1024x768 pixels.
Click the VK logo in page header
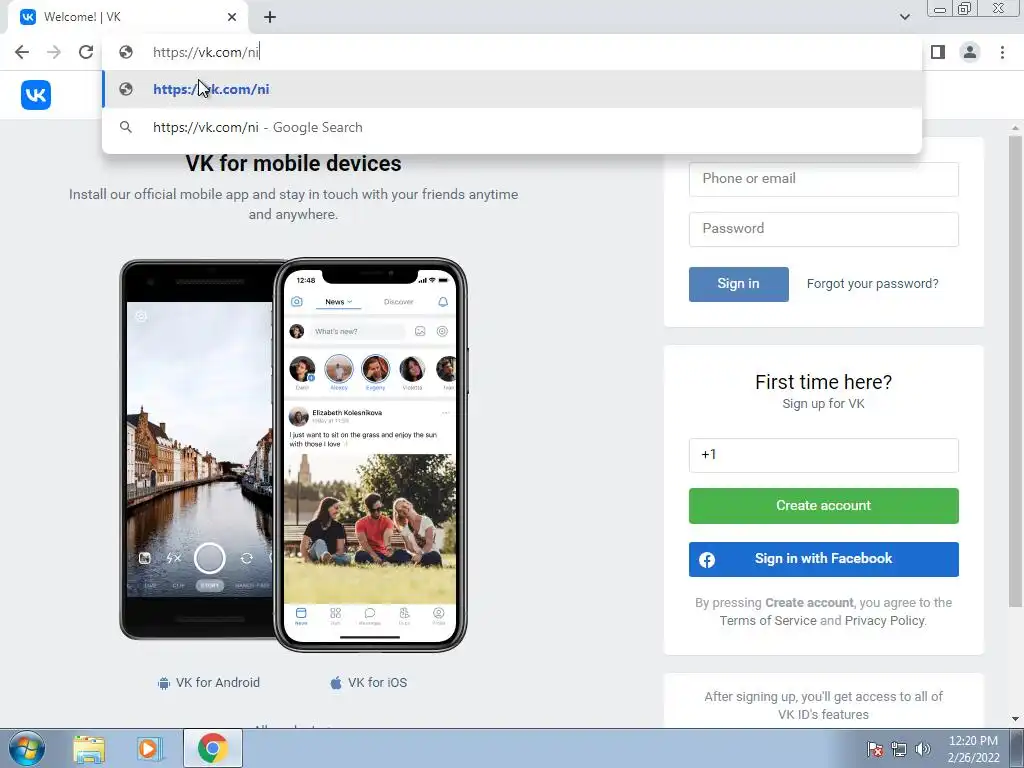tap(35, 95)
